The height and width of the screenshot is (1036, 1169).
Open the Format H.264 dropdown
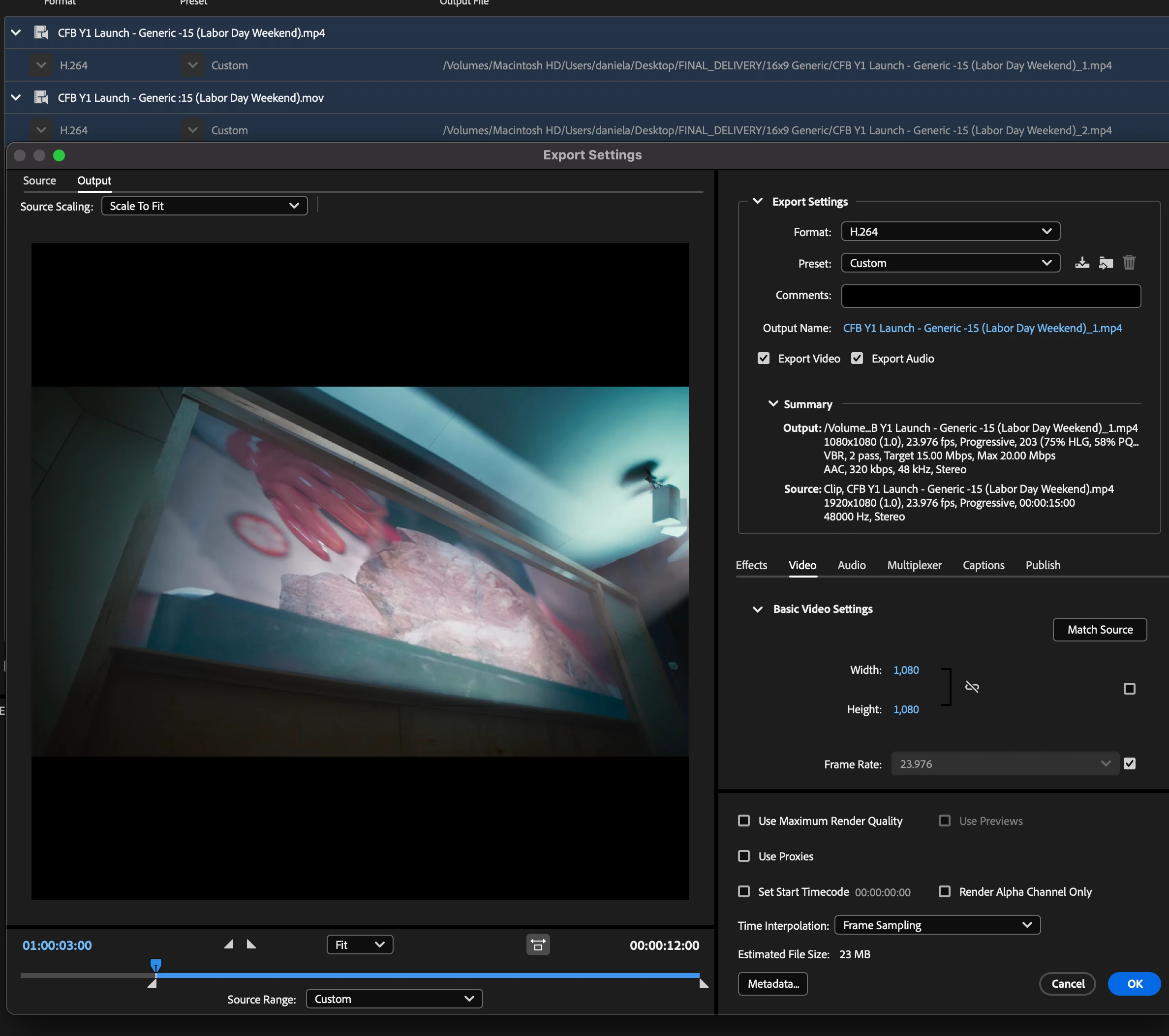point(950,232)
